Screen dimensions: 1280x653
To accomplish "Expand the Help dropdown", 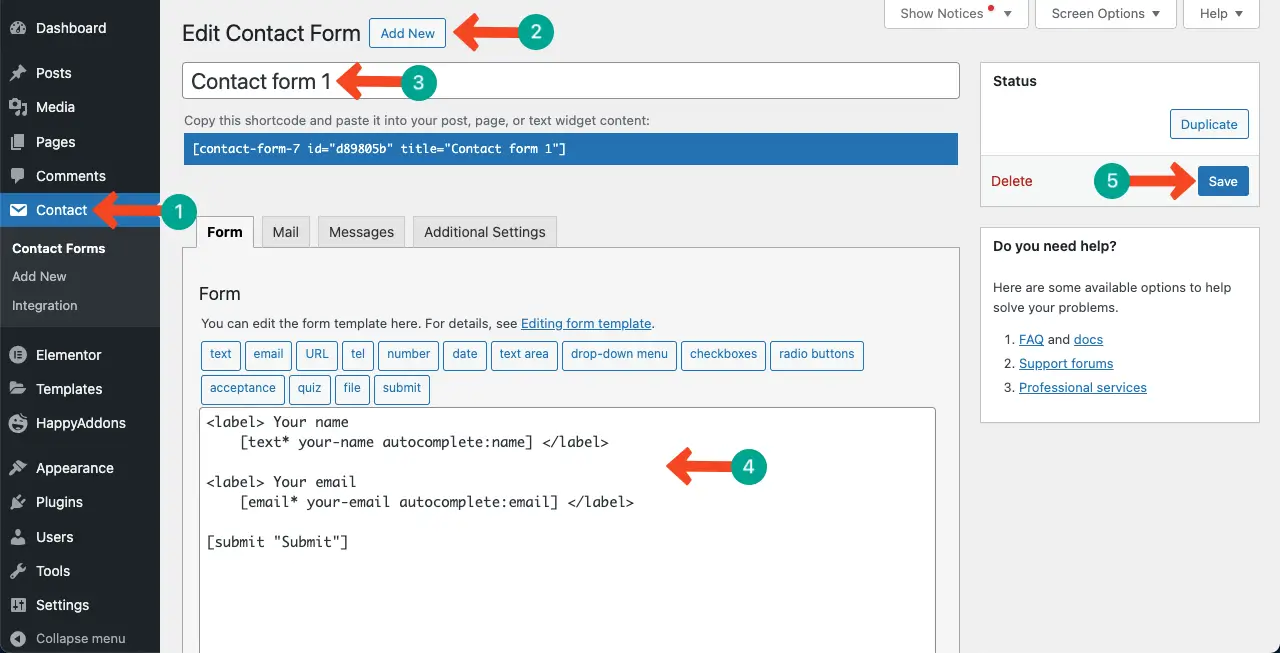I will tap(1221, 14).
